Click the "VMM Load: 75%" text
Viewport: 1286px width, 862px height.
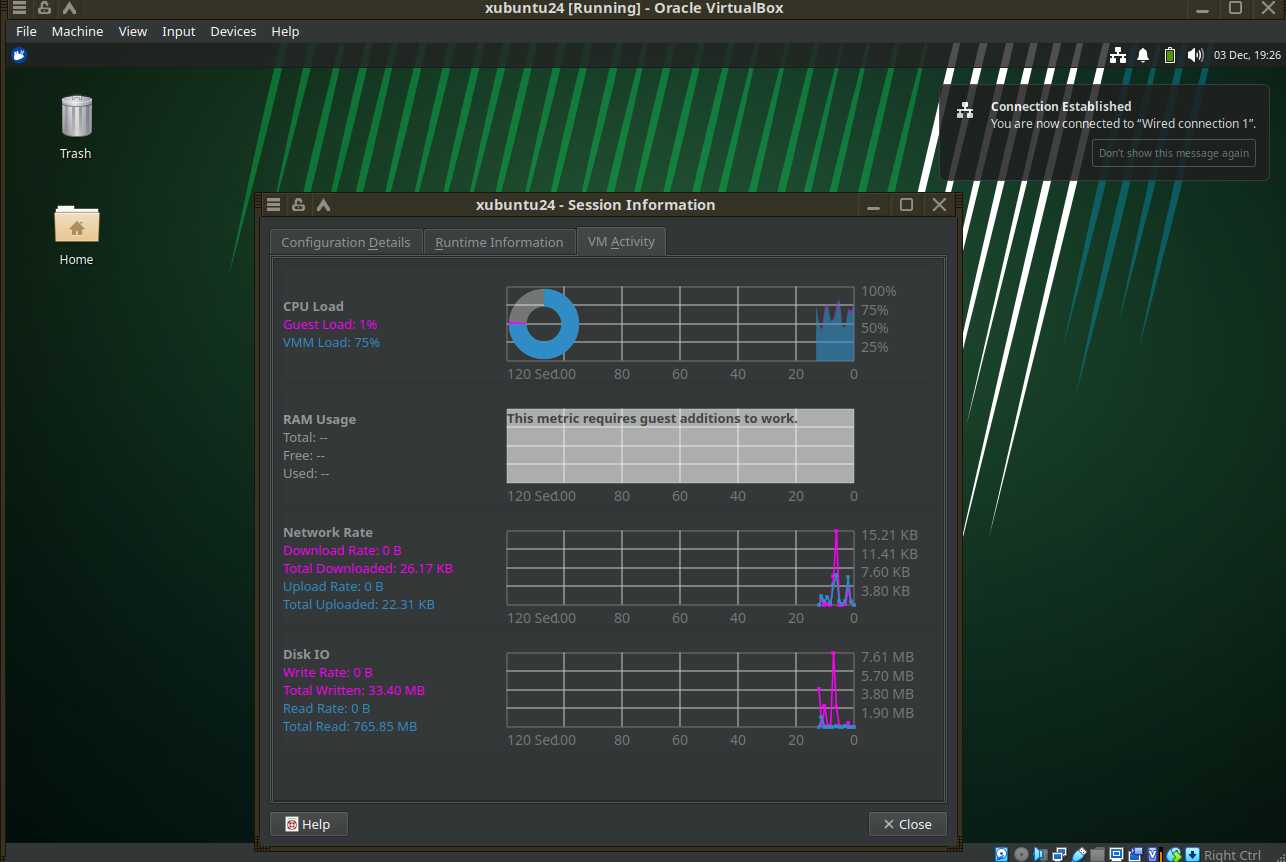click(x=331, y=343)
